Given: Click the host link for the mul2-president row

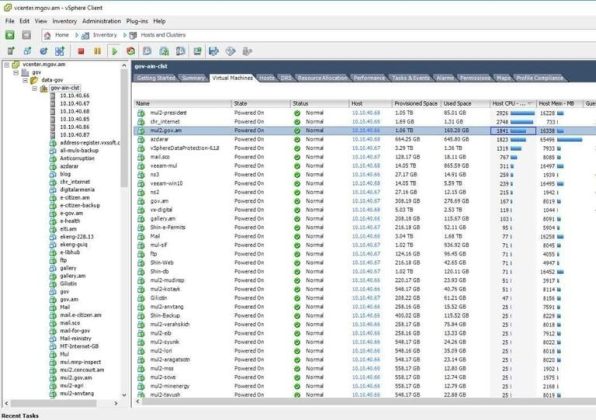Looking at the screenshot, I should pos(366,113).
